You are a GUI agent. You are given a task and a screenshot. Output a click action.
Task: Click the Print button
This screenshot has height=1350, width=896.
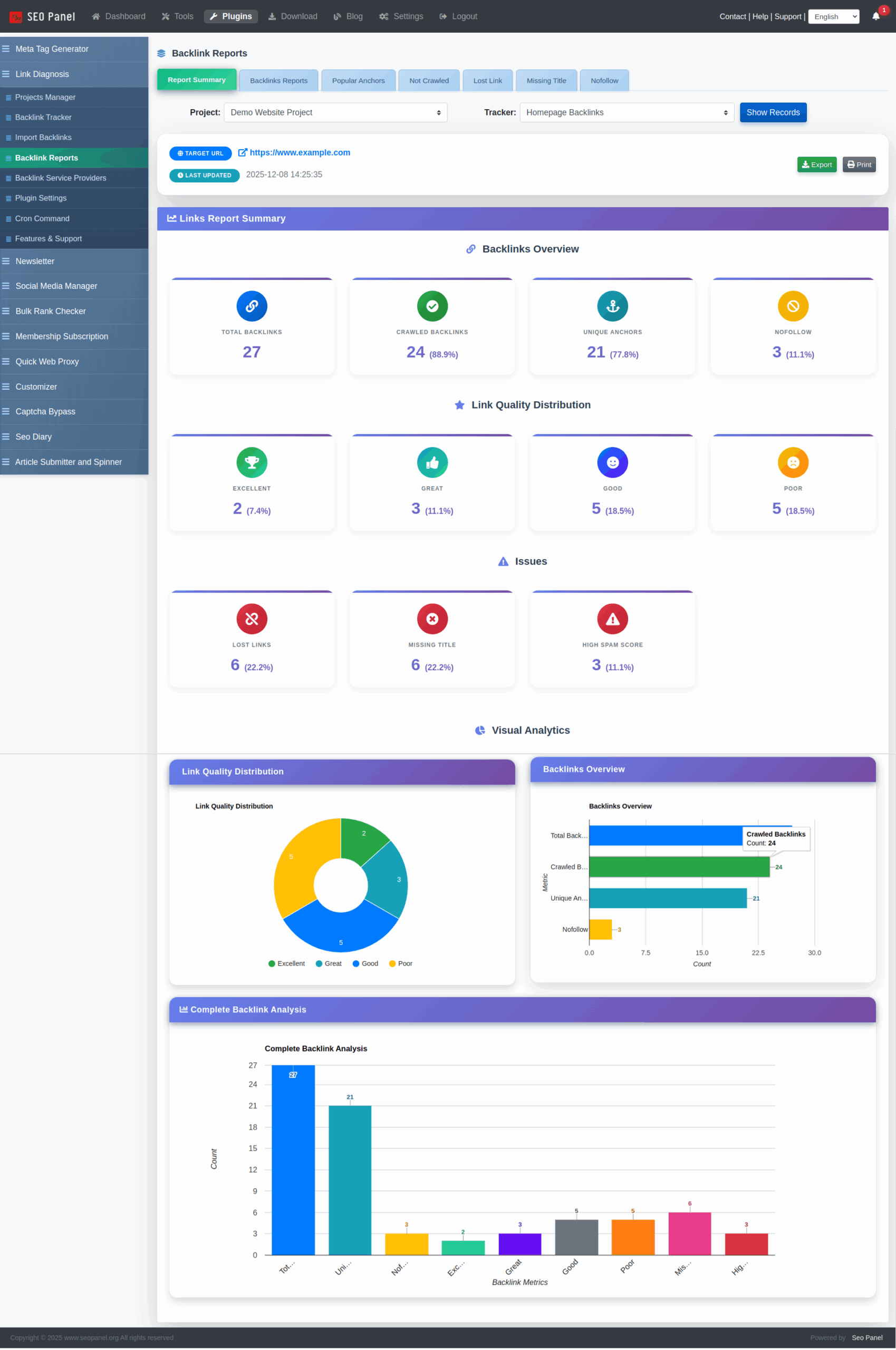tap(859, 165)
